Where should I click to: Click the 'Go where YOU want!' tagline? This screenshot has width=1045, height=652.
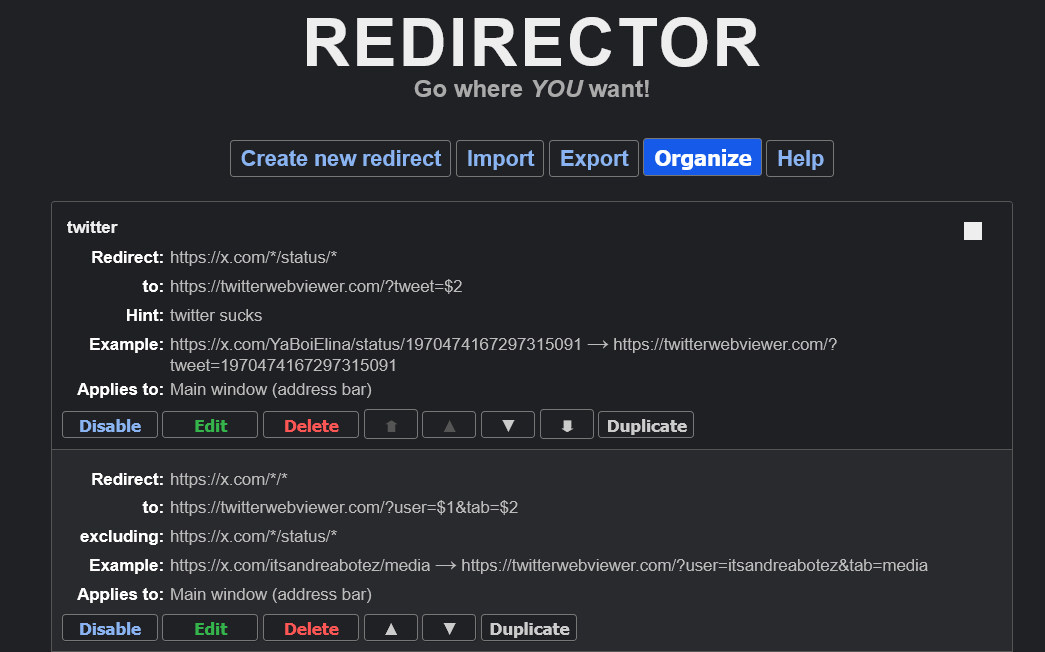tap(532, 89)
